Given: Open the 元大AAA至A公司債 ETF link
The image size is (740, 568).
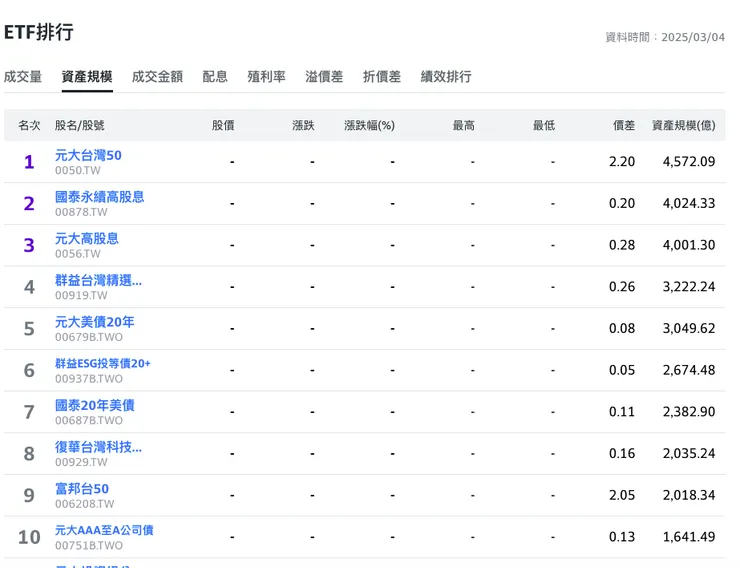Looking at the screenshot, I should click(x=104, y=530).
